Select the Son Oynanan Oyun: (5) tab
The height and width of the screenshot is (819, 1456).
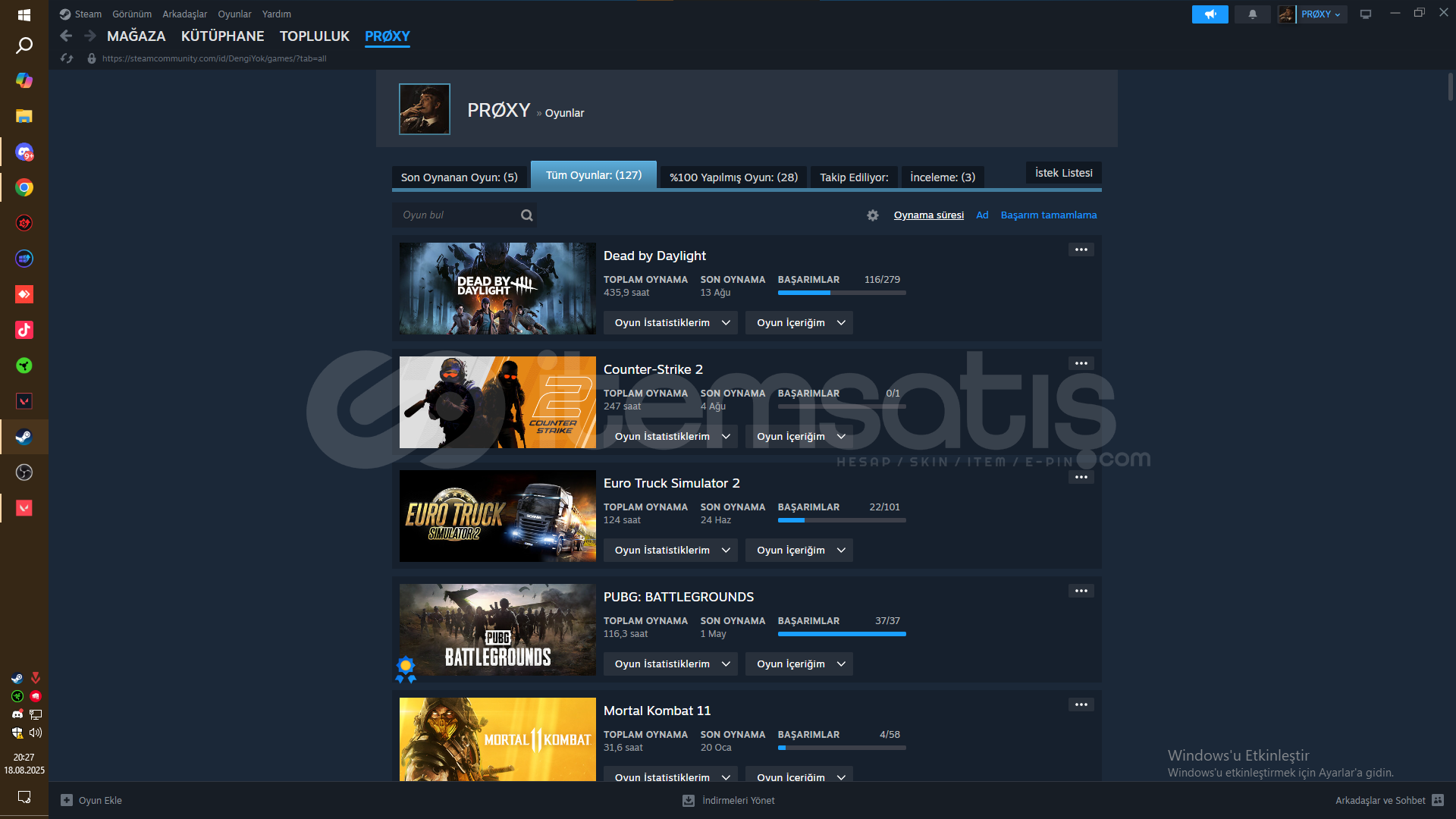click(x=460, y=177)
